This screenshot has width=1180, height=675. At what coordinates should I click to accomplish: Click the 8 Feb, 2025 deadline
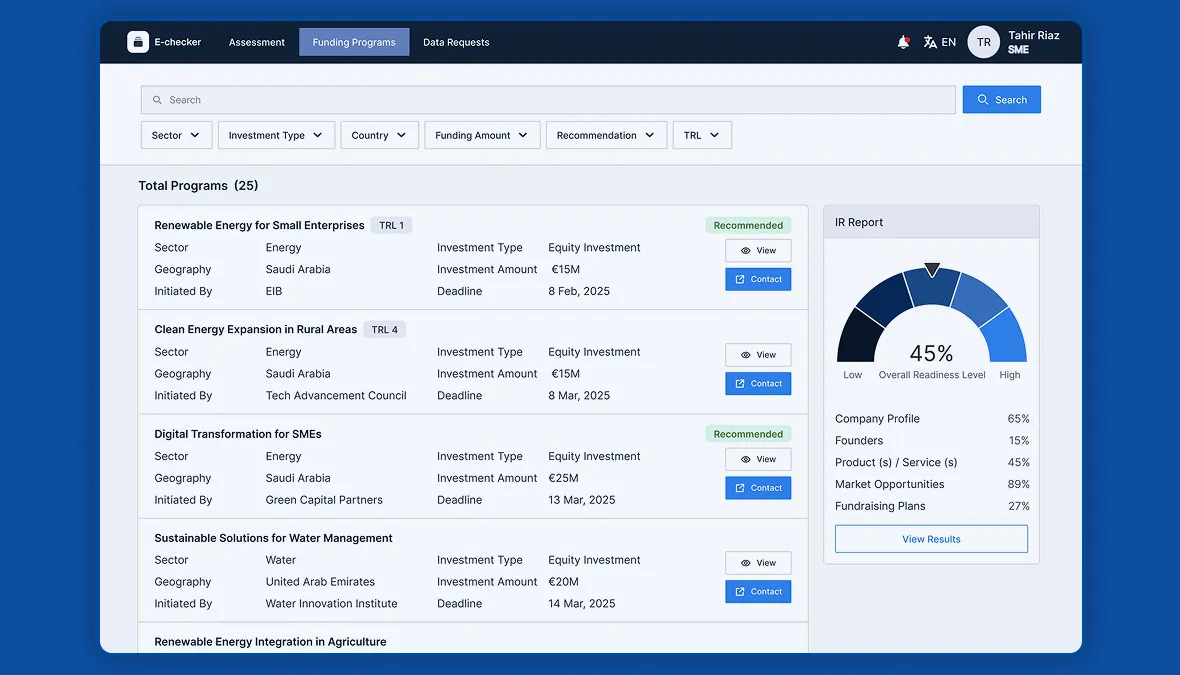(x=579, y=291)
